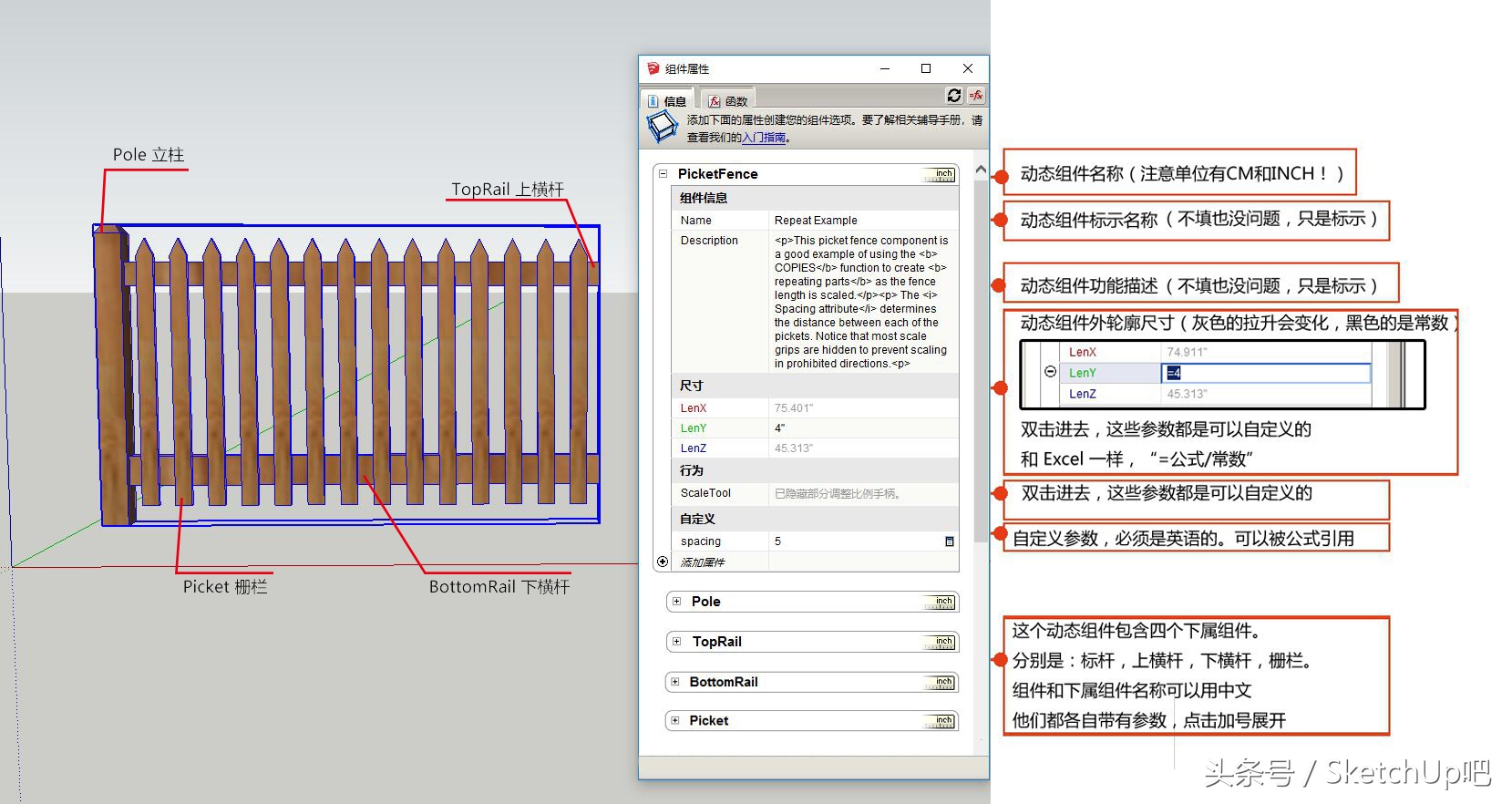The width and height of the screenshot is (1512, 804).
Task: Click the Description text value
Action: tap(861, 302)
